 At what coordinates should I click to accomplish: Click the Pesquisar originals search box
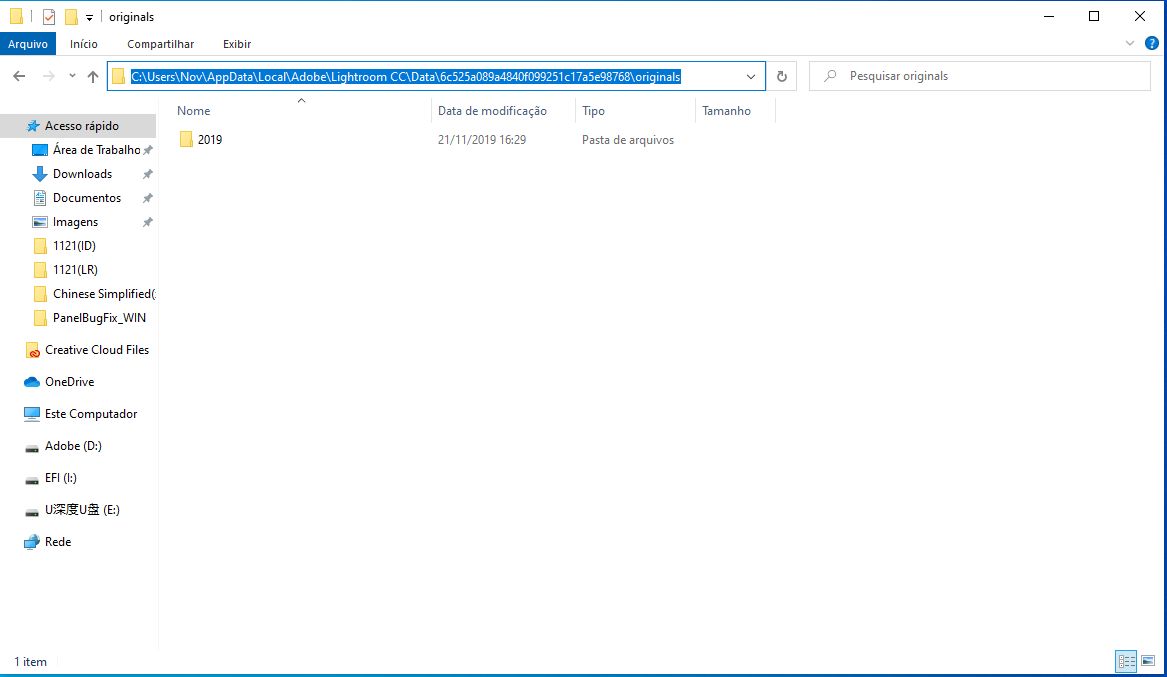pyautogui.click(x=979, y=76)
